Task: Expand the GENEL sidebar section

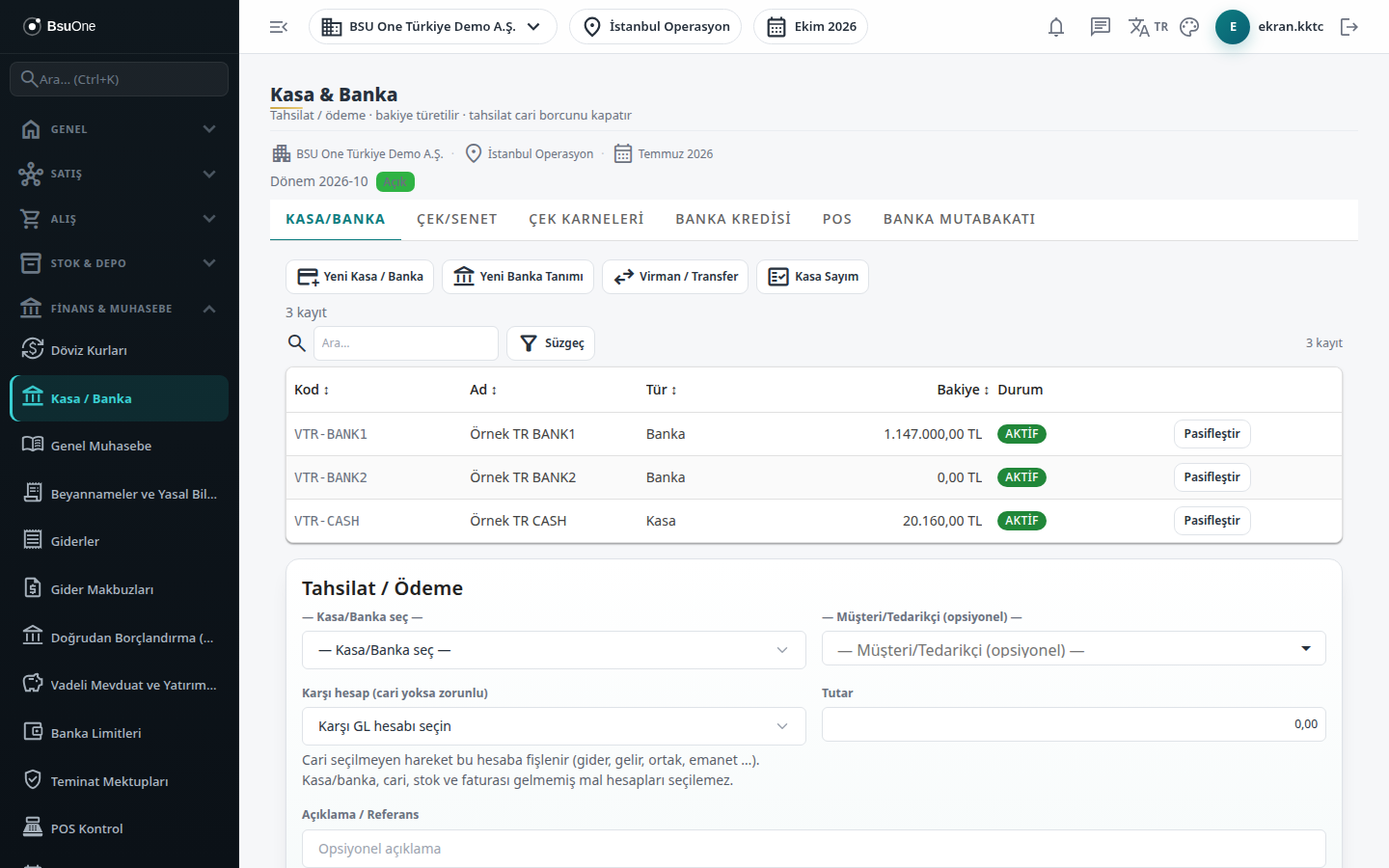Action: (120, 129)
